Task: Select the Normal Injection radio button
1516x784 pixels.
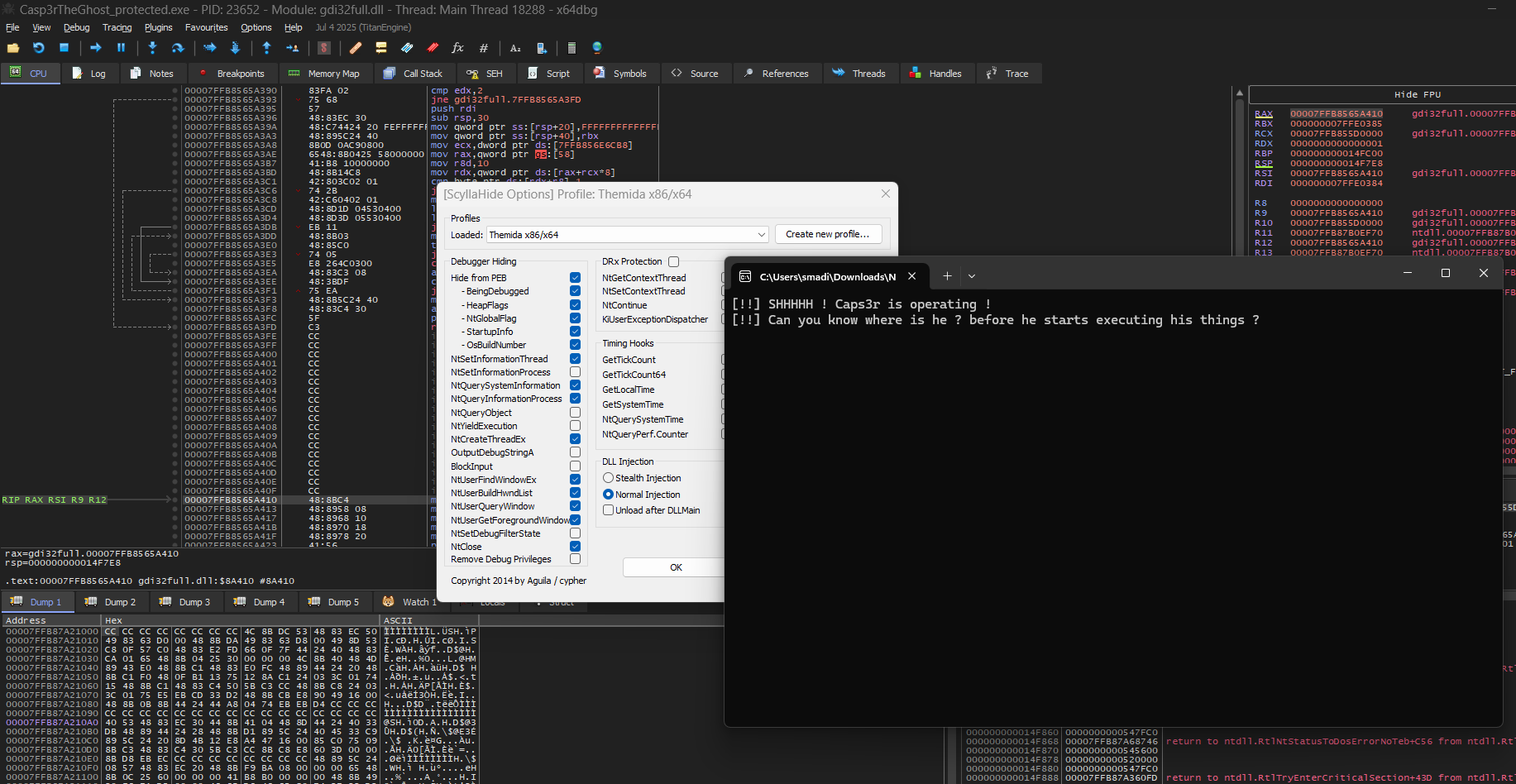Action: click(x=608, y=495)
